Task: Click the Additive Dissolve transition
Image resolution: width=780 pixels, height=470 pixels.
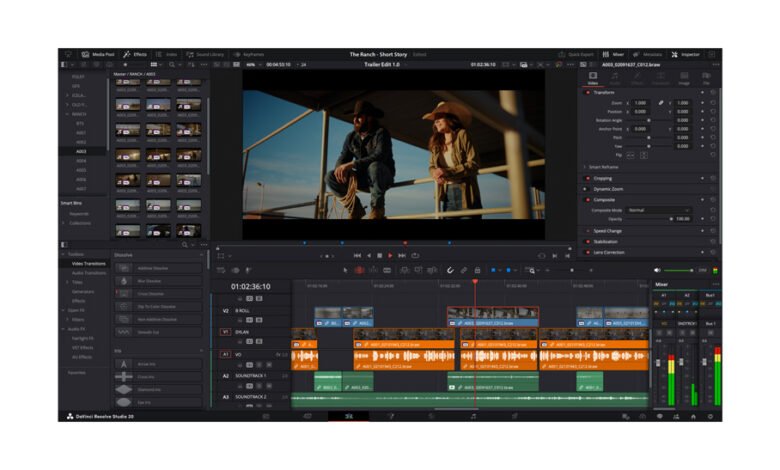Action: pos(158,268)
